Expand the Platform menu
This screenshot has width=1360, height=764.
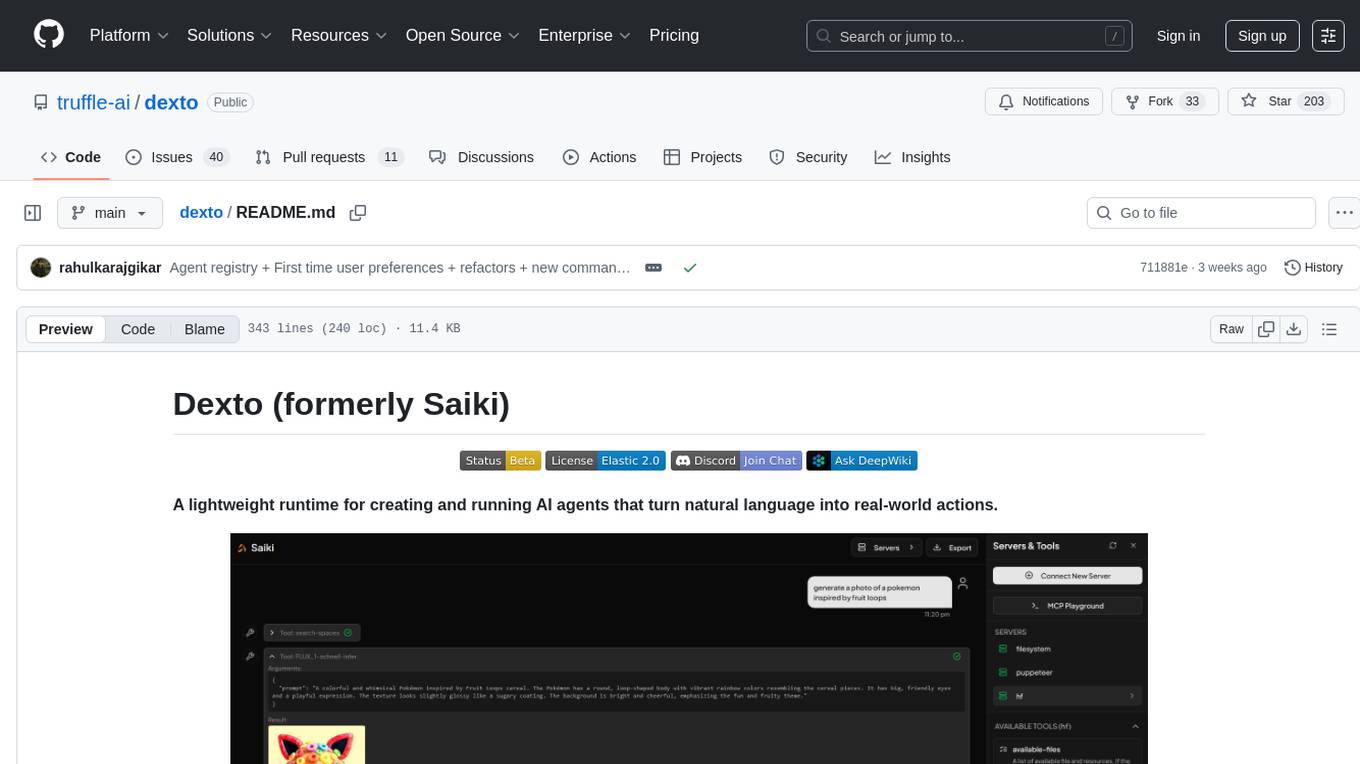point(129,35)
